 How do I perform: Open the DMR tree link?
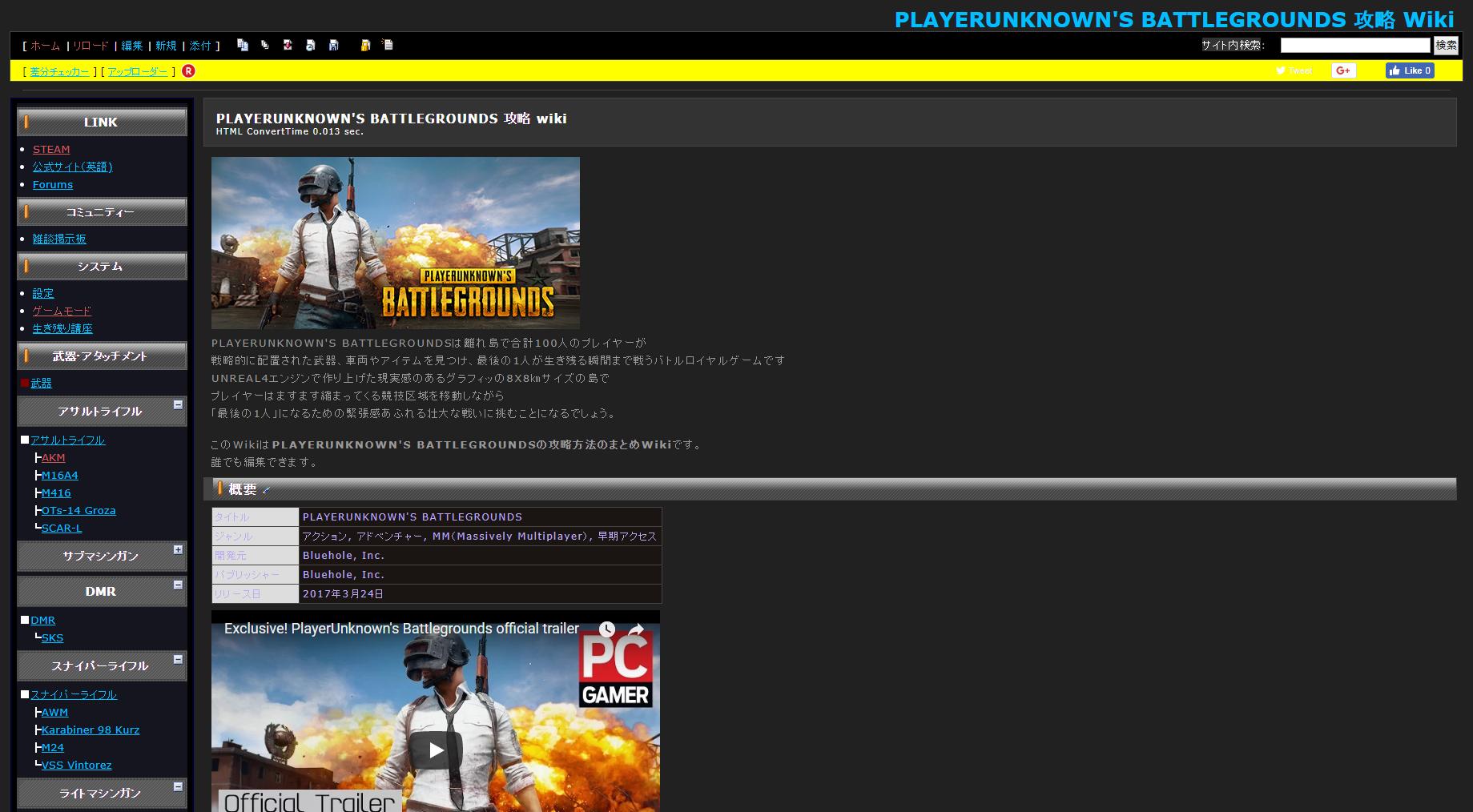[x=43, y=621]
